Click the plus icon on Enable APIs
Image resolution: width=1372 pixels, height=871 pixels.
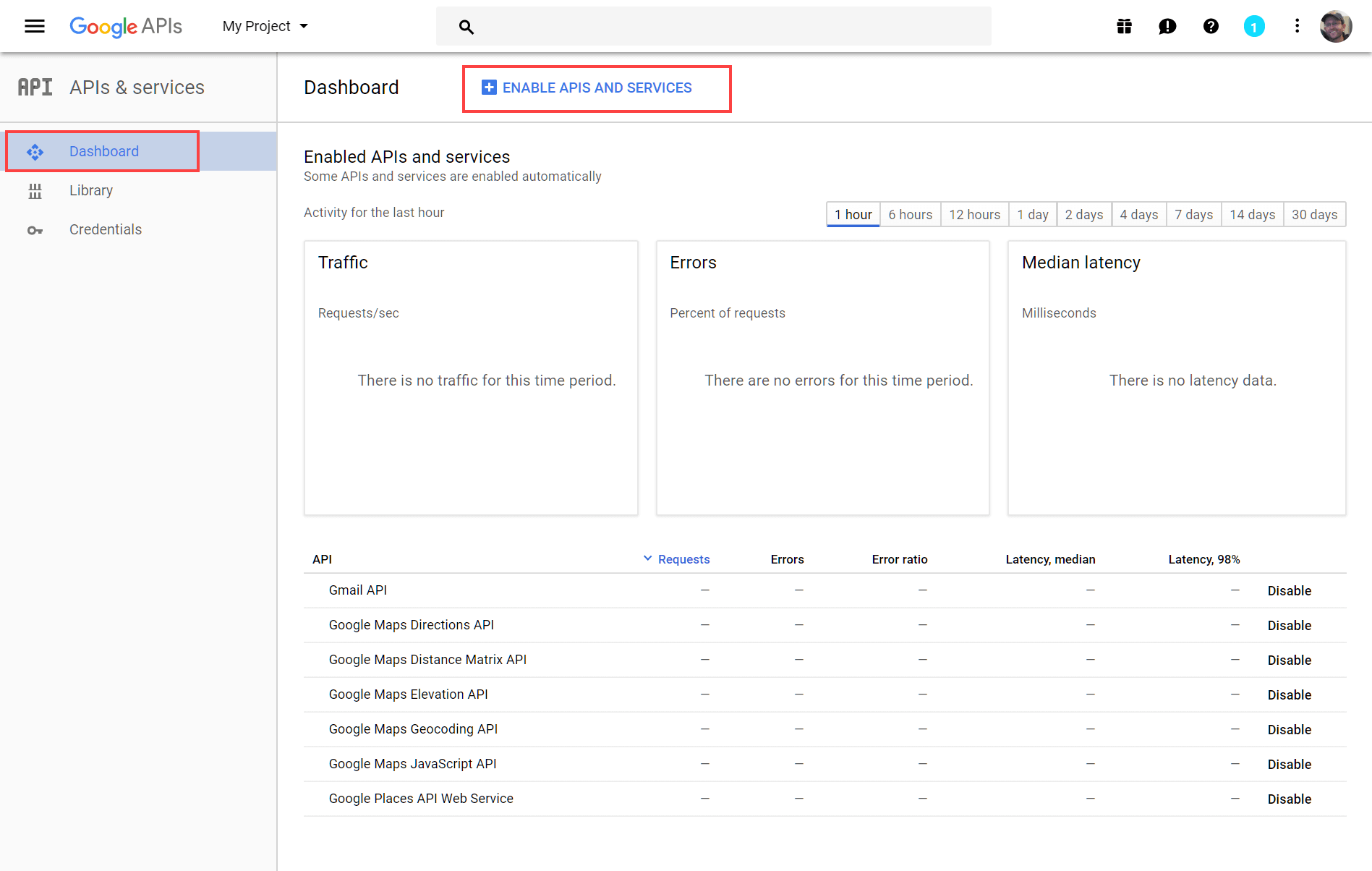click(x=489, y=88)
